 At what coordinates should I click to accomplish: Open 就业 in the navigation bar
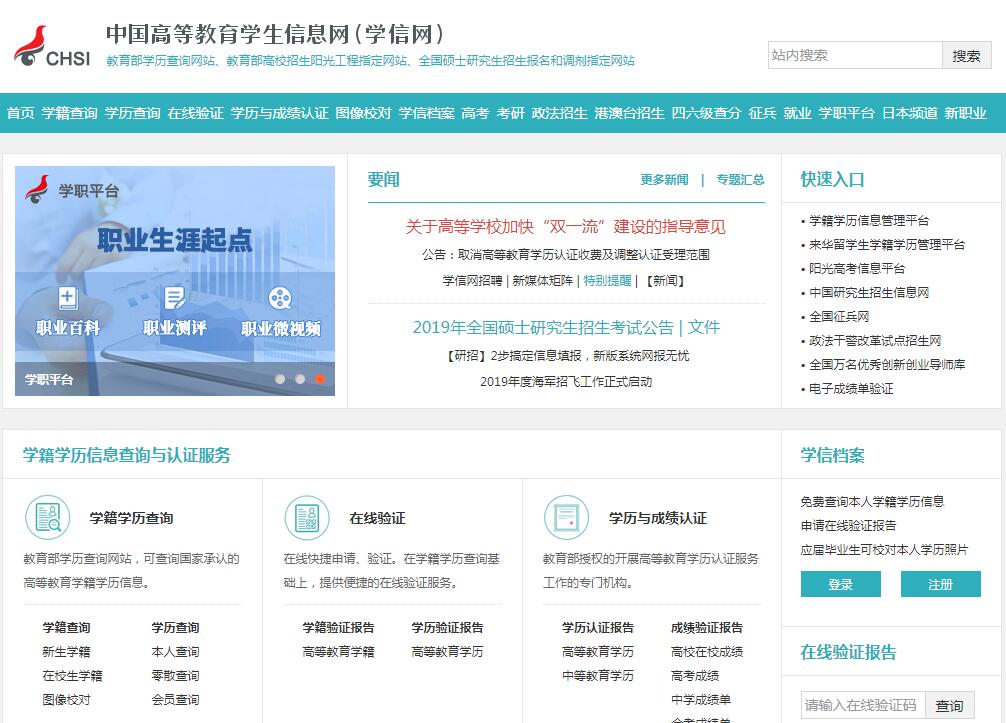click(x=797, y=114)
